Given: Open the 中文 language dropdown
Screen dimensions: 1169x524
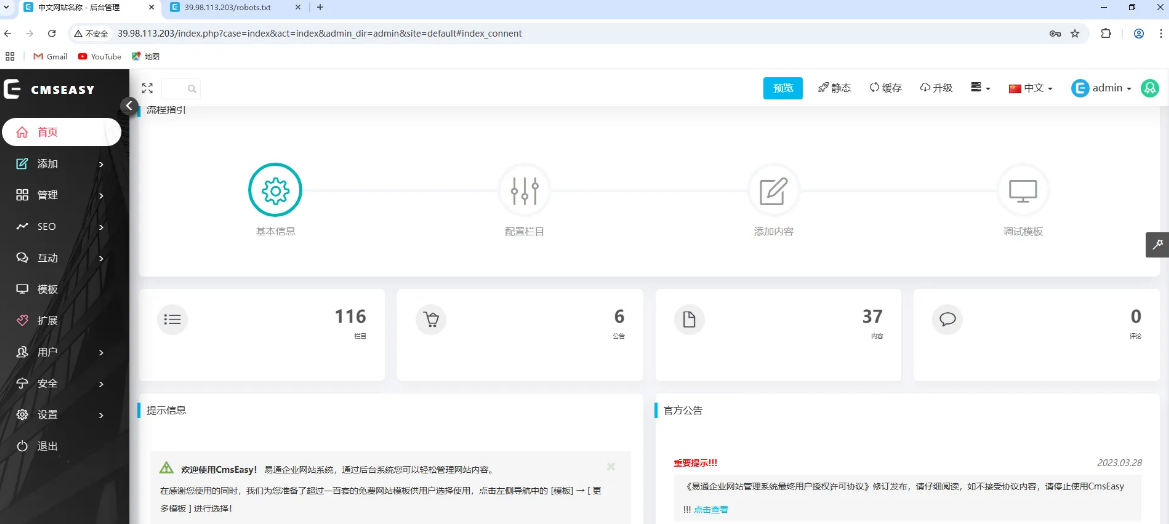Looking at the screenshot, I should click(x=1031, y=88).
